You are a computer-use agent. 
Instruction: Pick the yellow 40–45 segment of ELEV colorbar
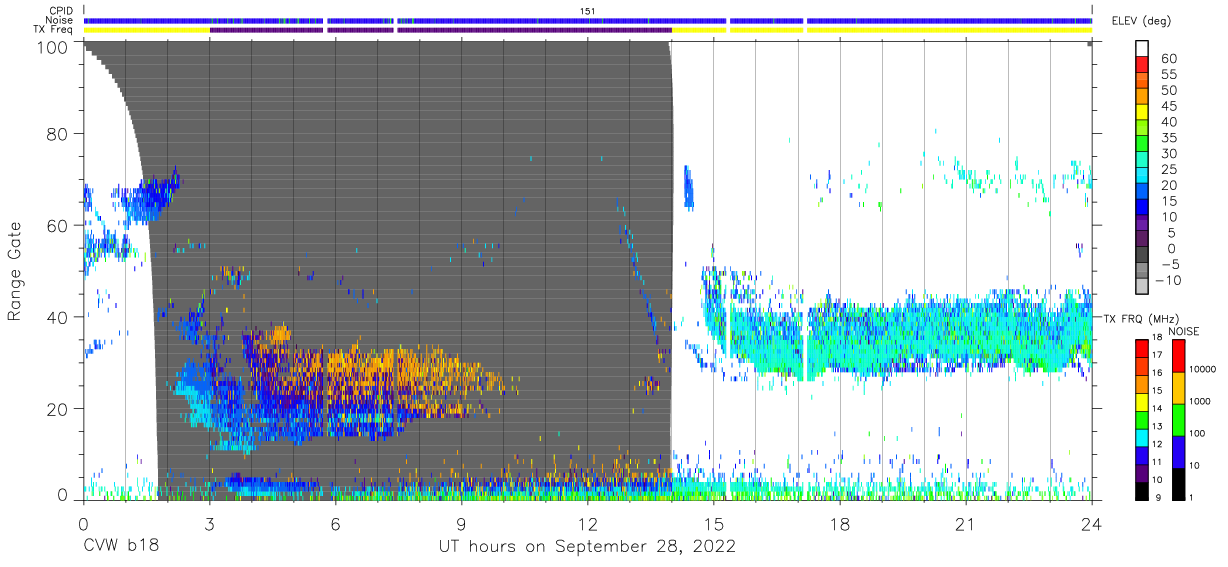point(1142,113)
